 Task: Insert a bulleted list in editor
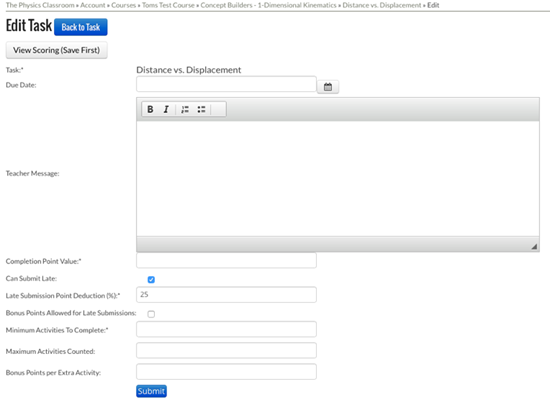pos(201,109)
